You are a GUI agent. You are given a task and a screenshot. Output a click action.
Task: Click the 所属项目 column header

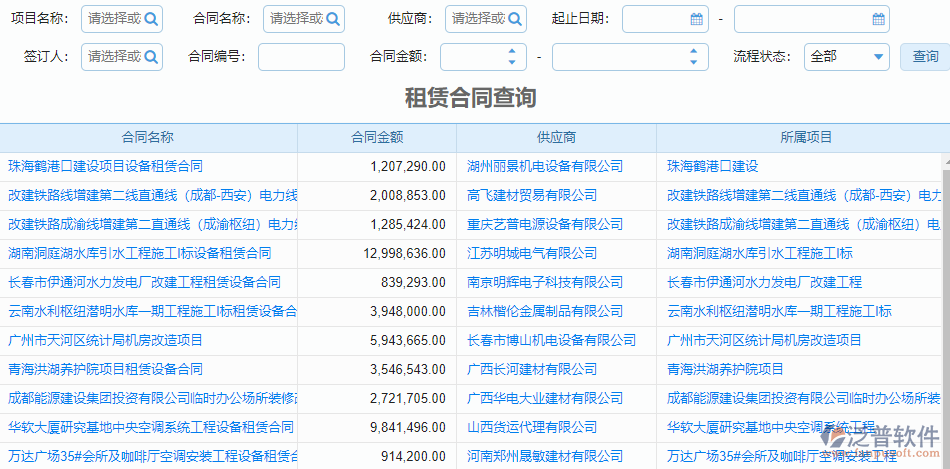tap(806, 137)
